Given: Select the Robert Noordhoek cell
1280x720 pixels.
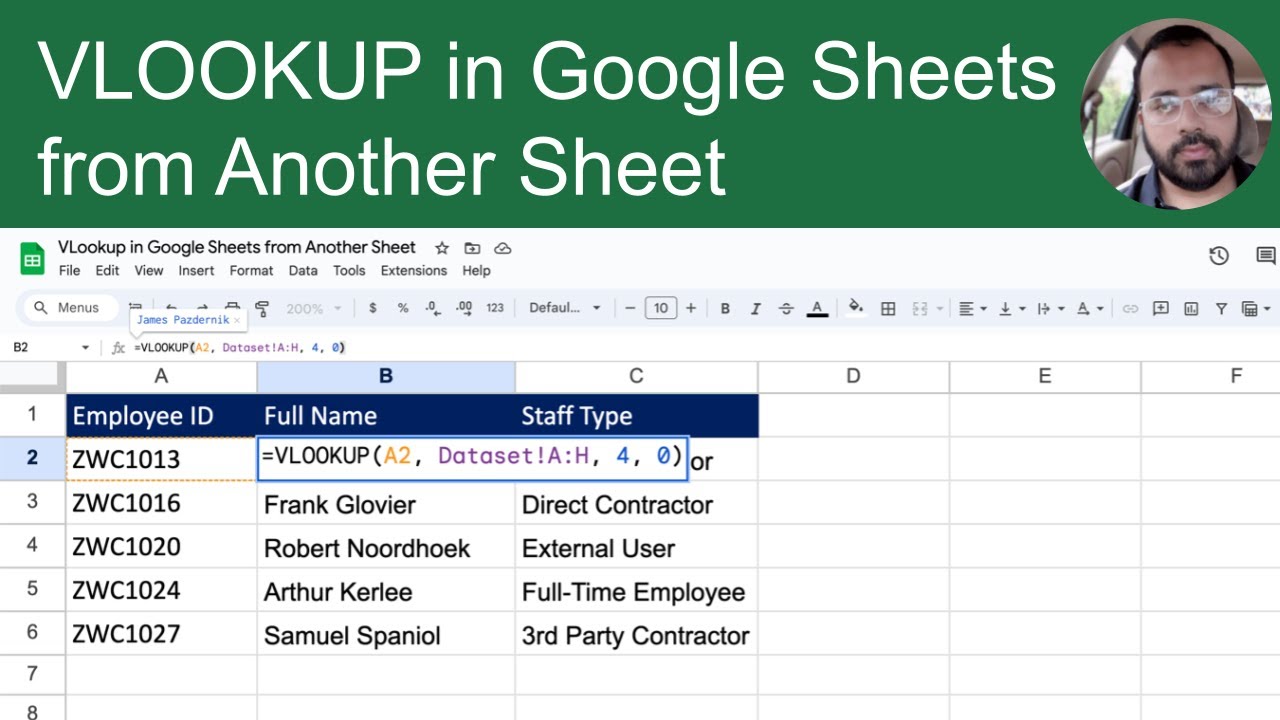Looking at the screenshot, I should [386, 547].
